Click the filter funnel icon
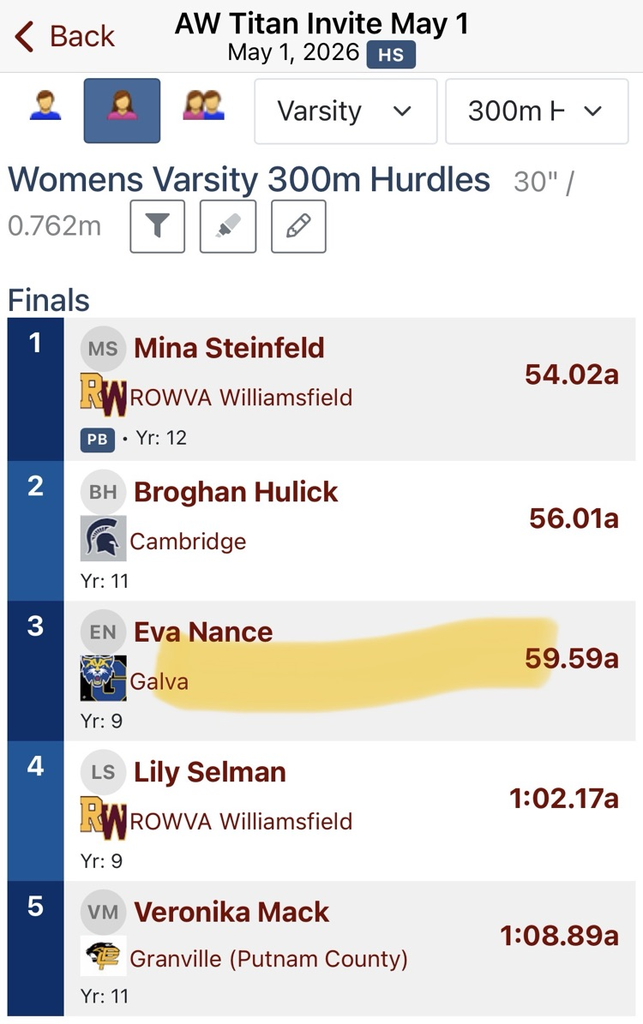The image size is (643, 1024). click(157, 226)
